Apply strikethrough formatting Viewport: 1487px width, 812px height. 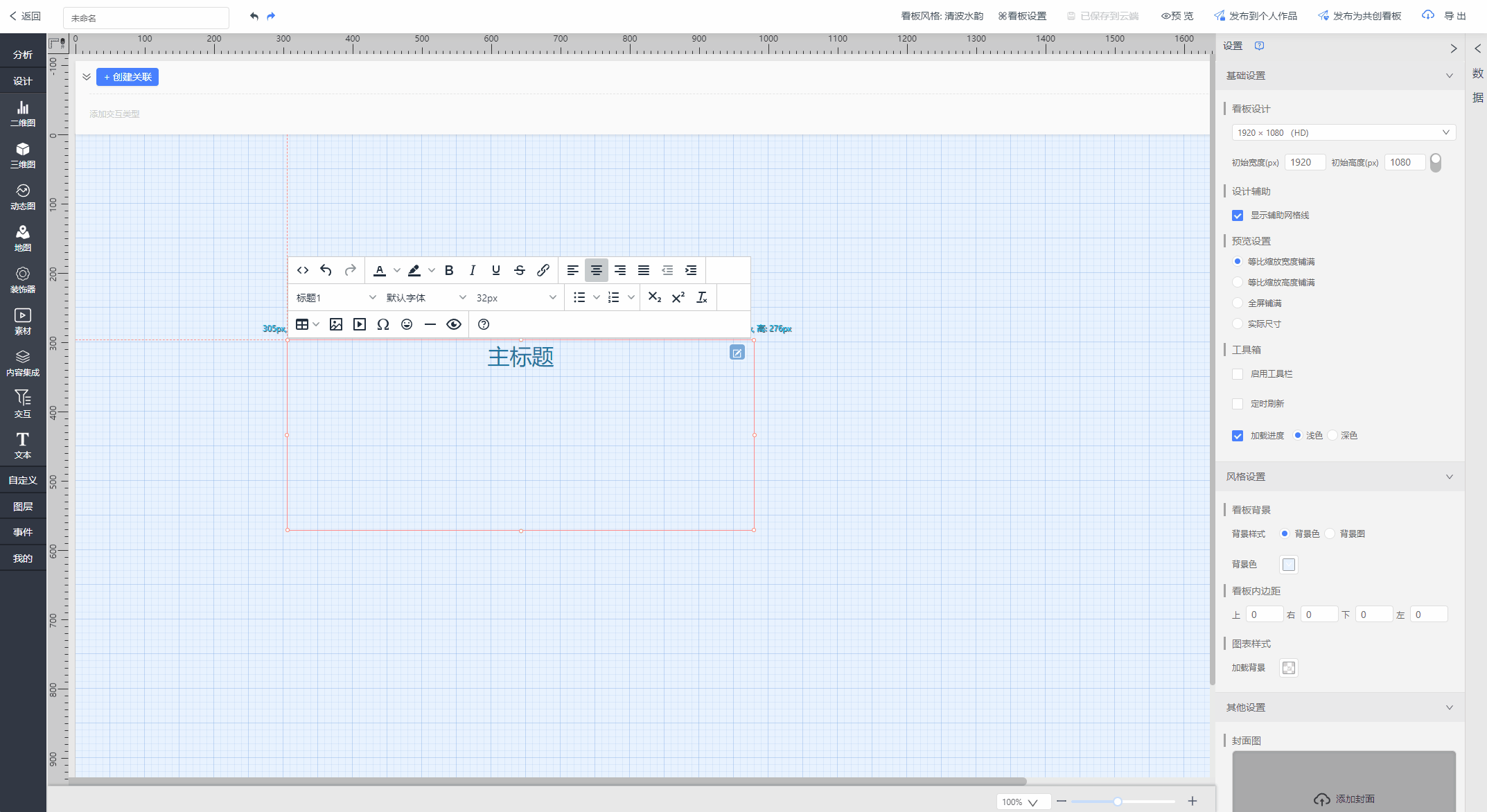tap(520, 270)
